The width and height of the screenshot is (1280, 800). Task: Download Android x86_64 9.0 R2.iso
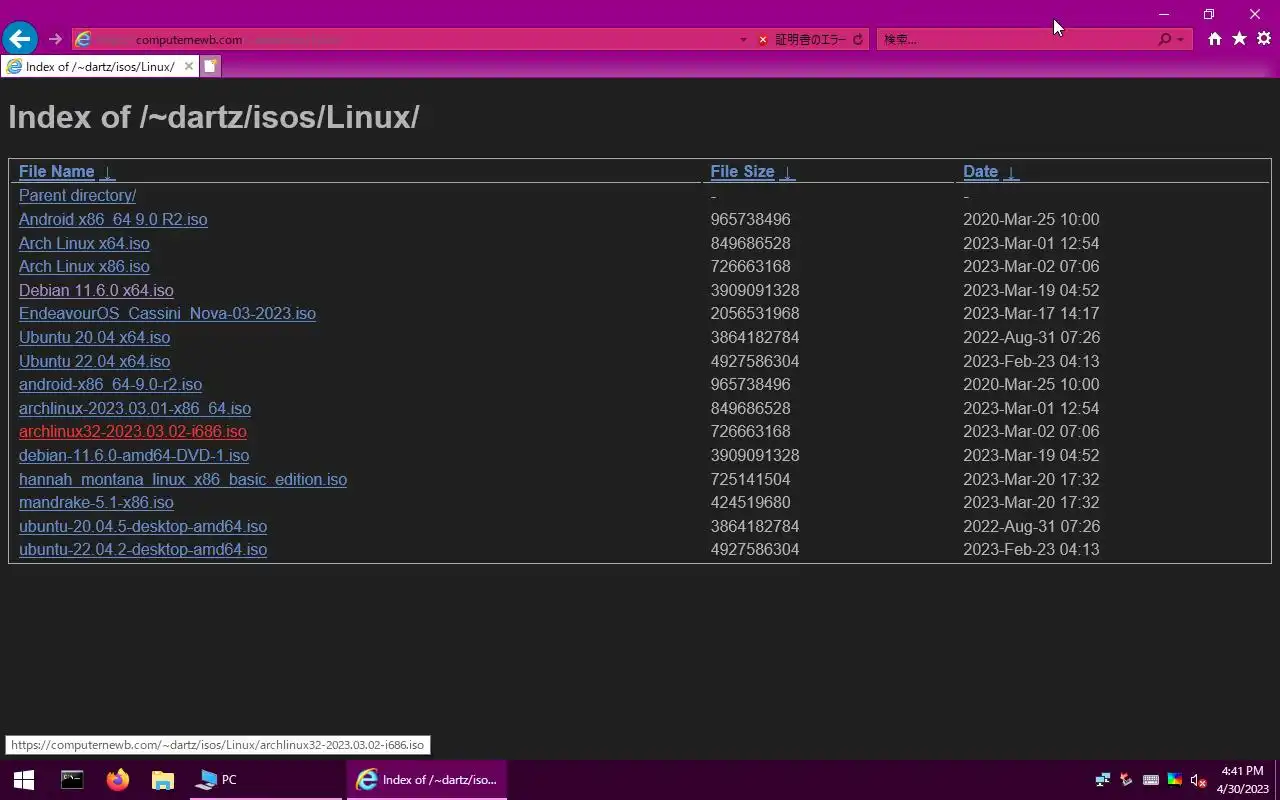coord(113,220)
